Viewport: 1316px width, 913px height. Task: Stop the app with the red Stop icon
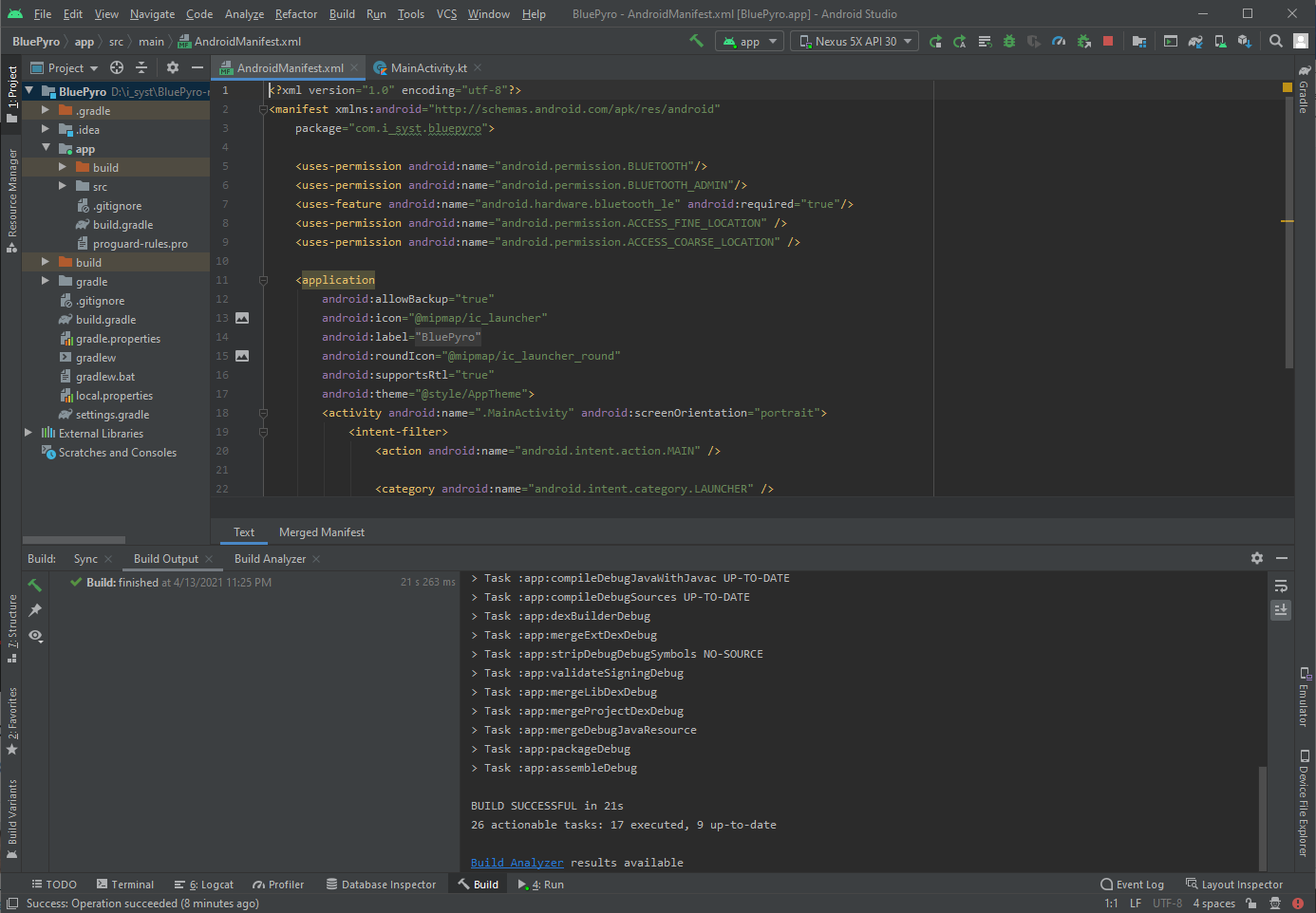[x=1108, y=41]
